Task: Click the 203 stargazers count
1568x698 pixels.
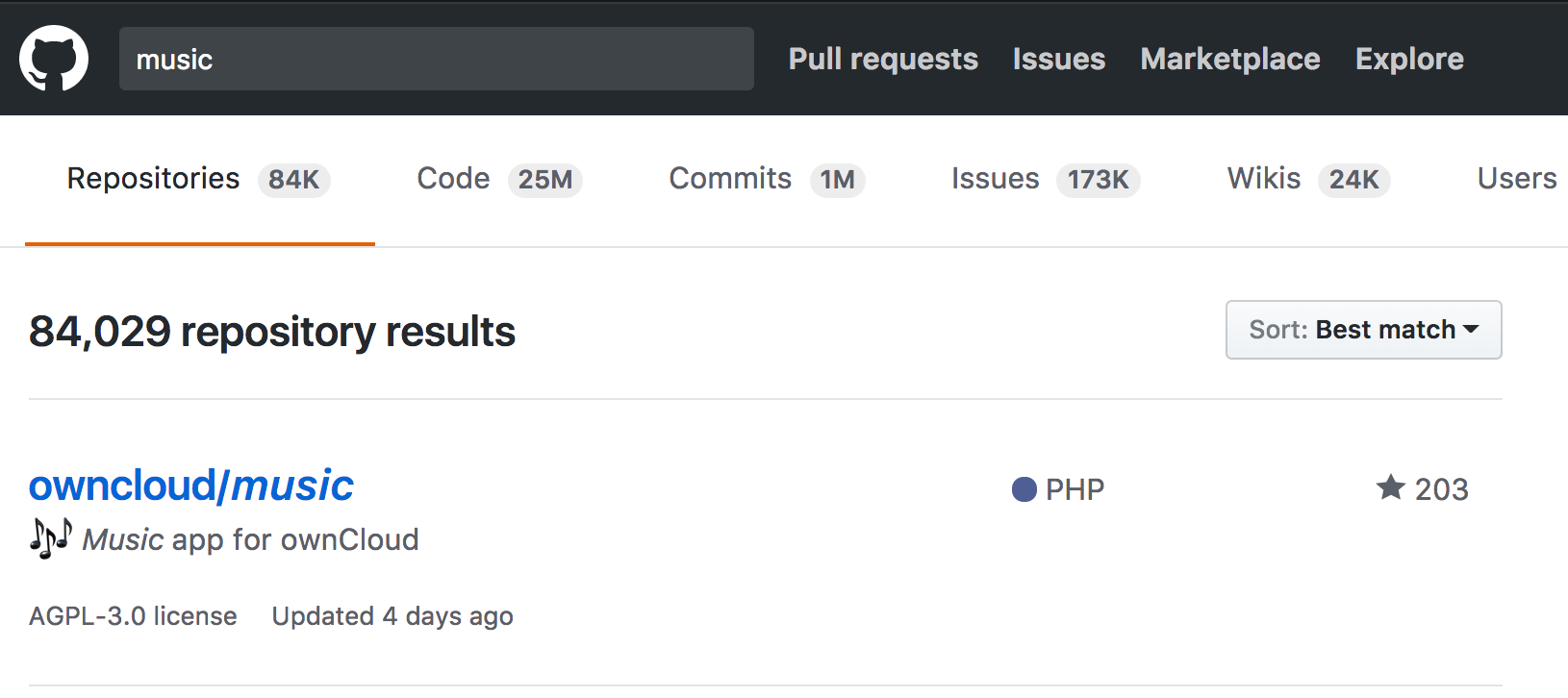Action: [x=1441, y=489]
